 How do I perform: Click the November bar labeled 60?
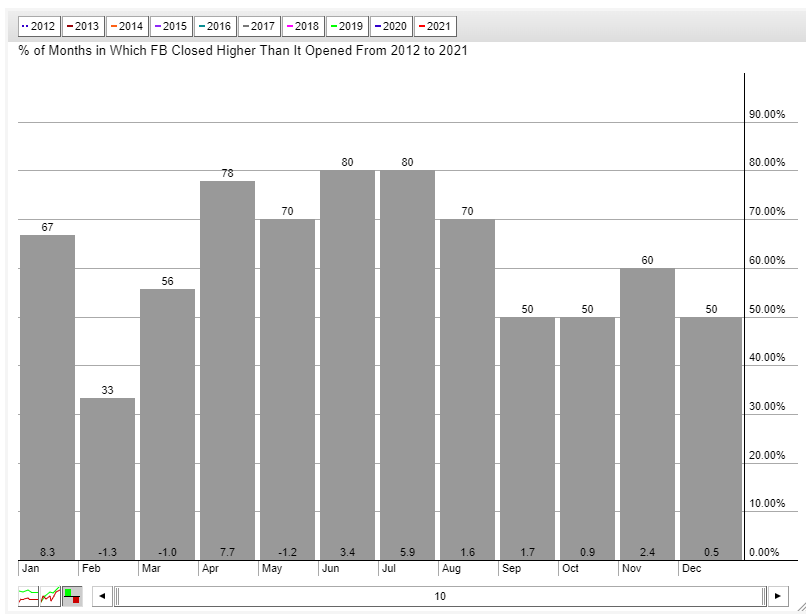(647, 414)
